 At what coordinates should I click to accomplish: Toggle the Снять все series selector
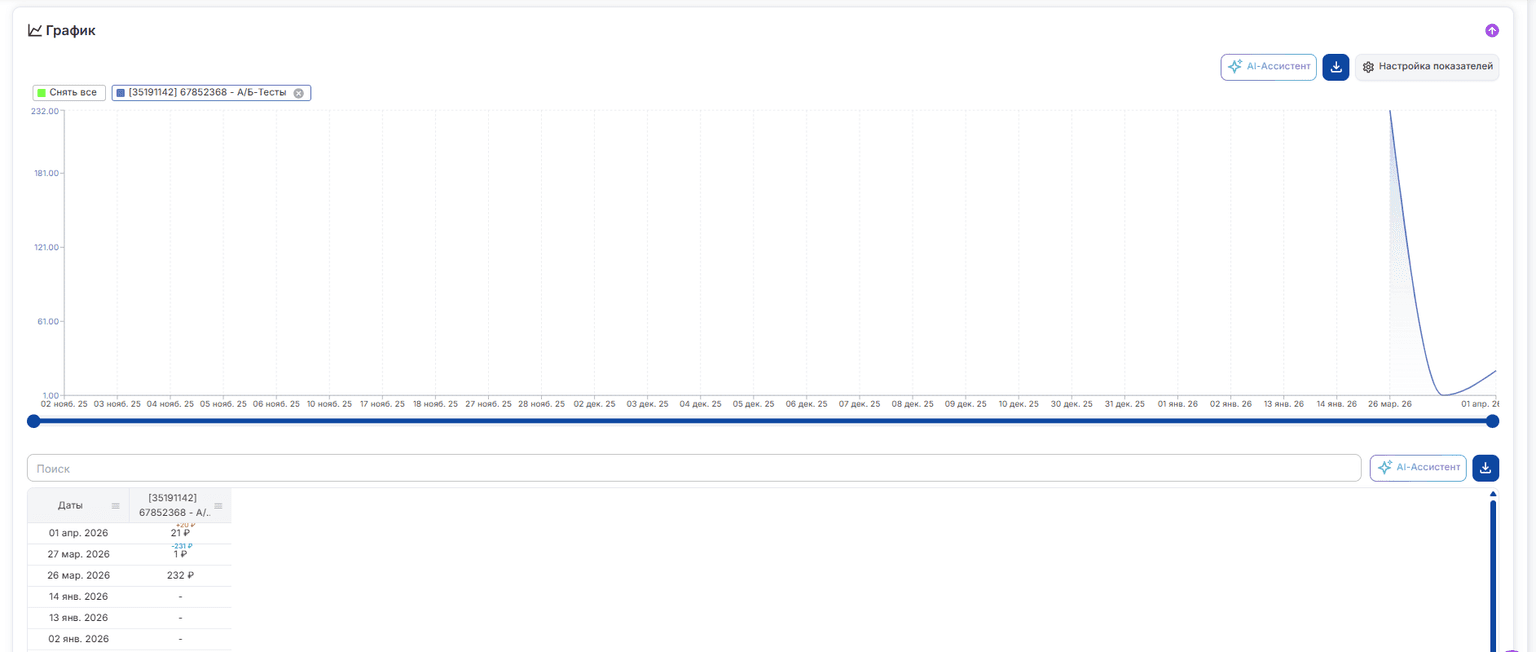[68, 93]
